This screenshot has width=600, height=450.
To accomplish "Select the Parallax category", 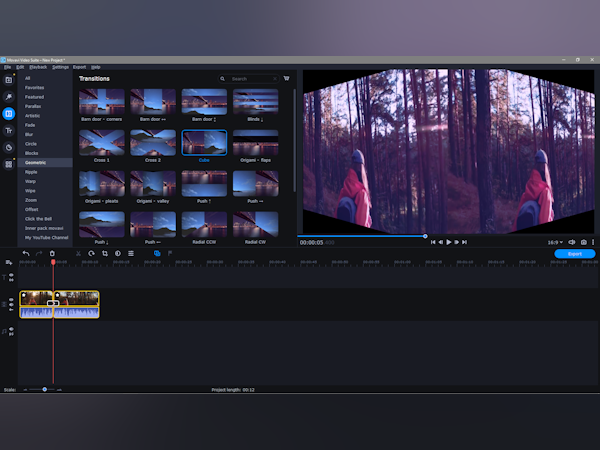I will point(33,106).
